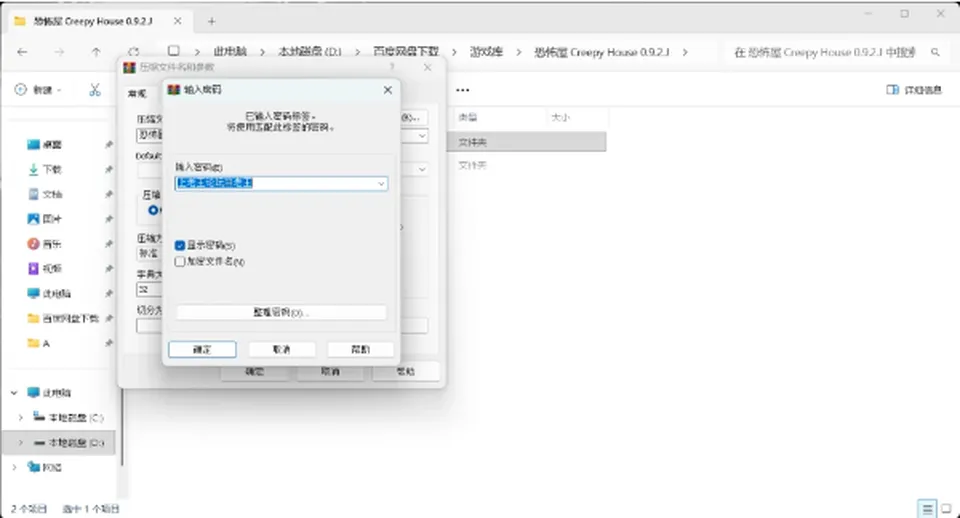The image size is (960, 518).
Task: Go to 游戏库 in the breadcrumb
Action: coord(486,52)
